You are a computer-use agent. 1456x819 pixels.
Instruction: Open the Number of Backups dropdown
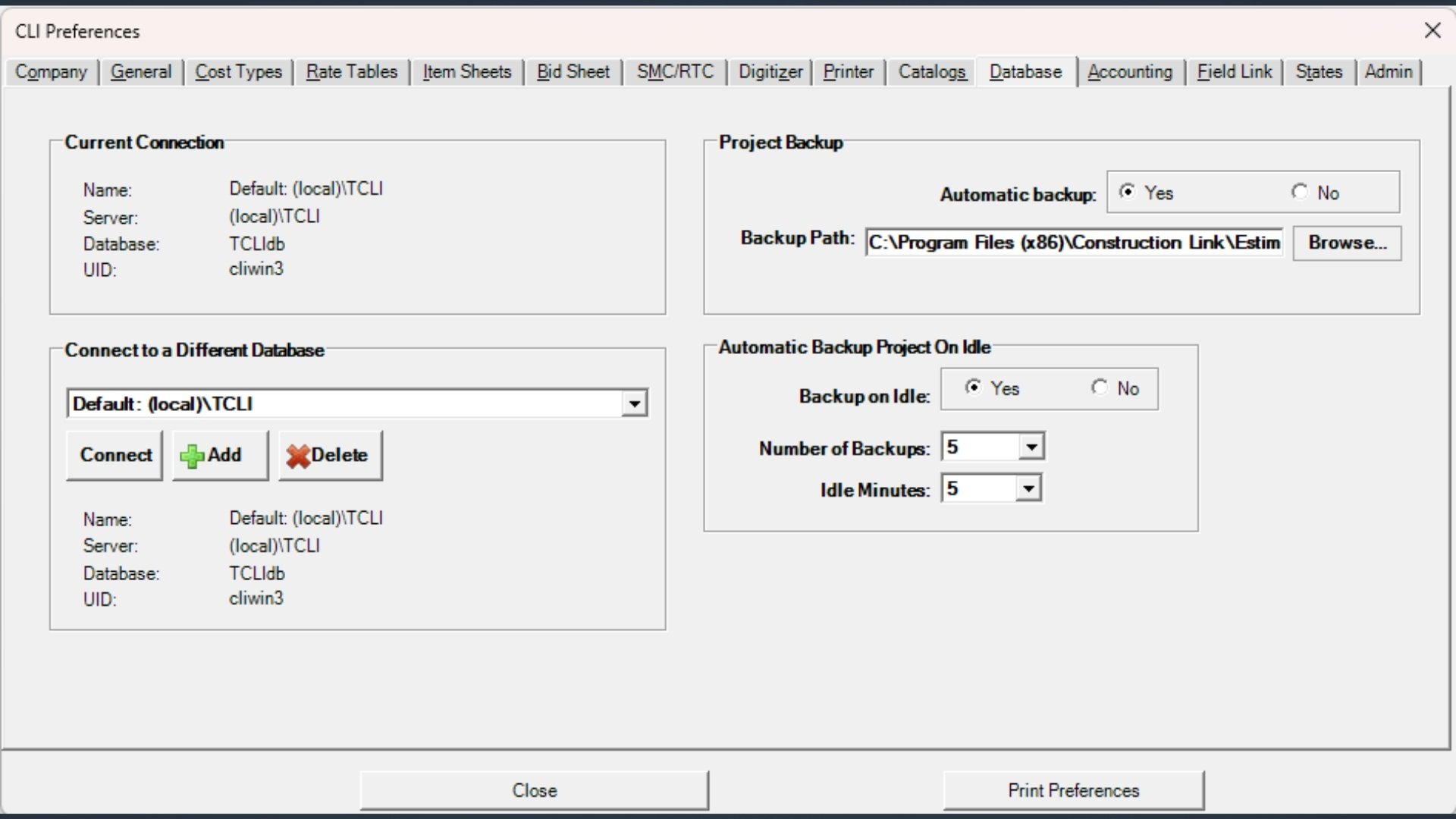coord(1031,447)
